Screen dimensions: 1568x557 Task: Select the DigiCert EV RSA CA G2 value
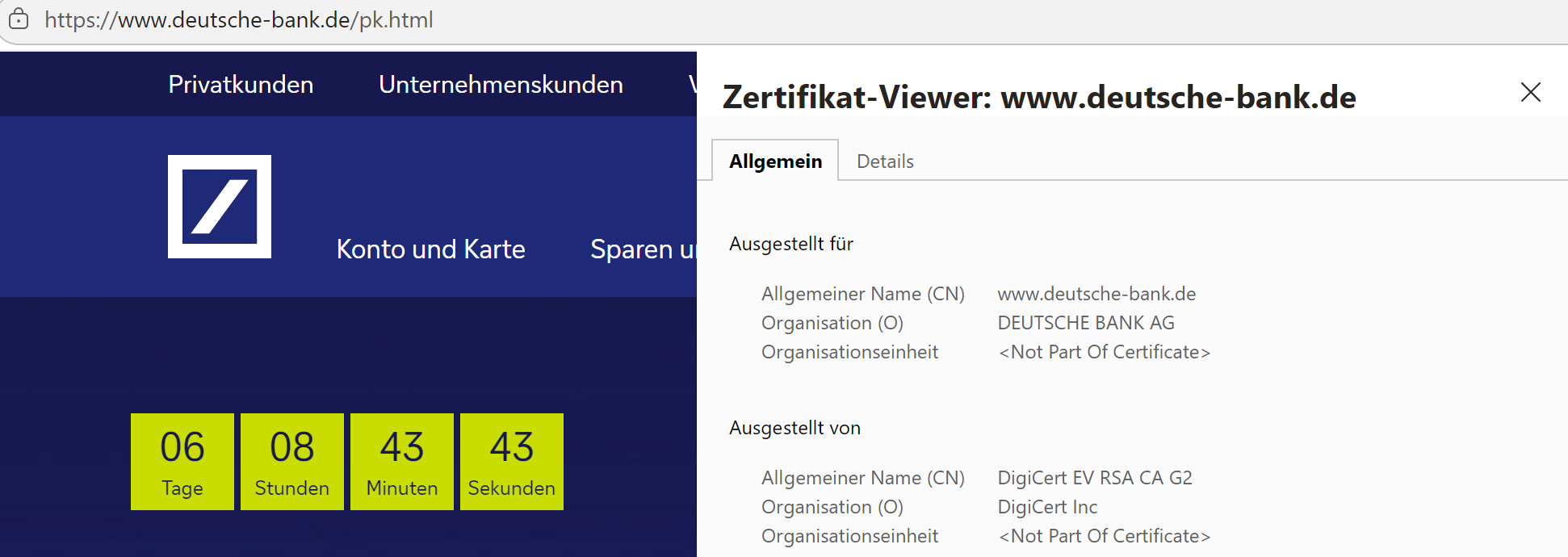pos(1095,478)
